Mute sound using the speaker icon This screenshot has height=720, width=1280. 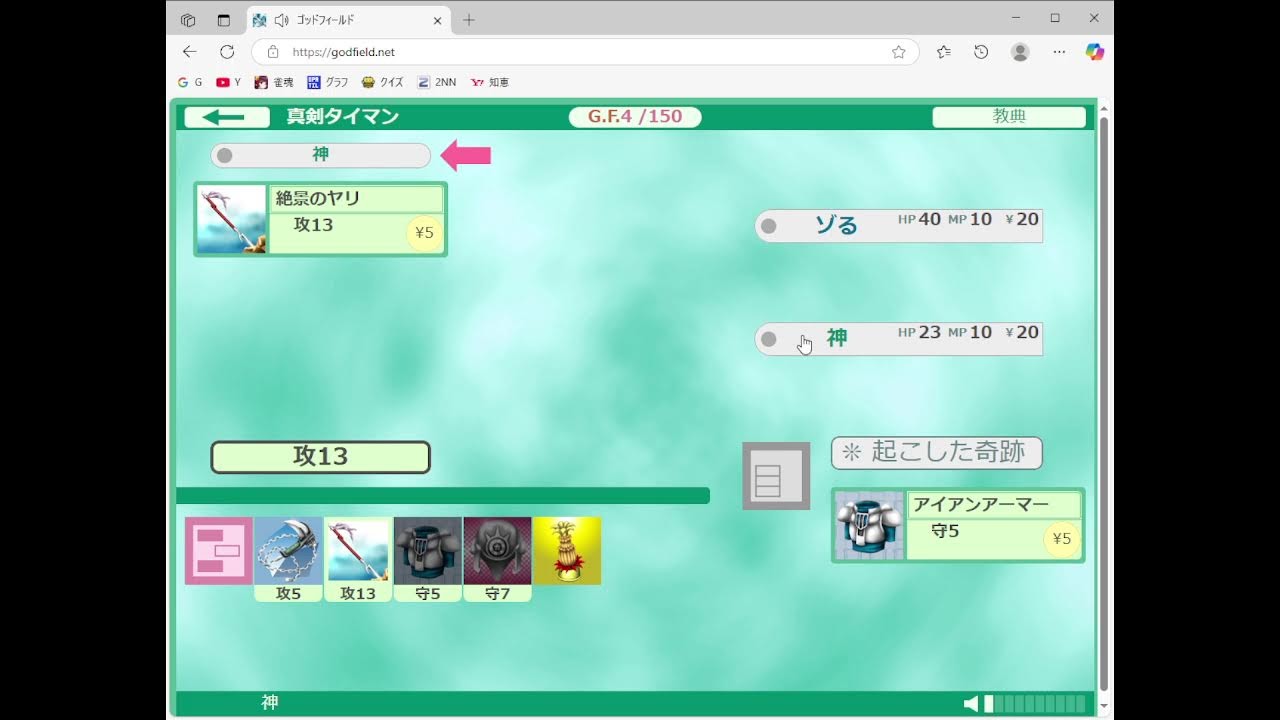pyautogui.click(x=970, y=704)
